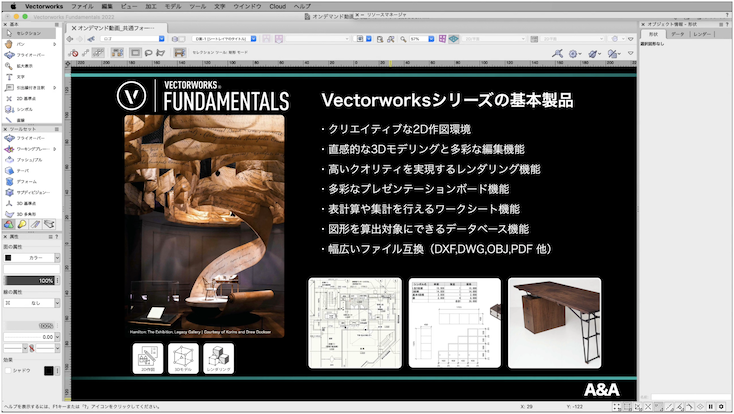Viewport: 734px width, 414px height.
Task: Select the 引出線付き注釈 callout tool
Action: [x=29, y=88]
